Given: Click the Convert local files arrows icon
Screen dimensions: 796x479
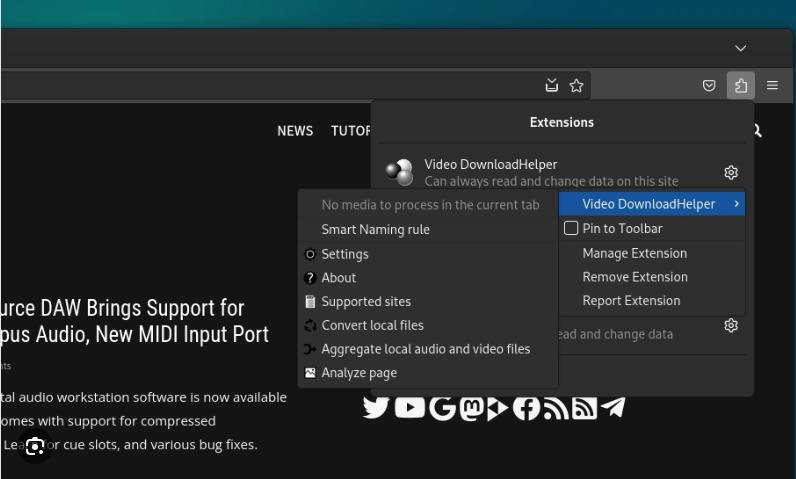Looking at the screenshot, I should point(310,325).
